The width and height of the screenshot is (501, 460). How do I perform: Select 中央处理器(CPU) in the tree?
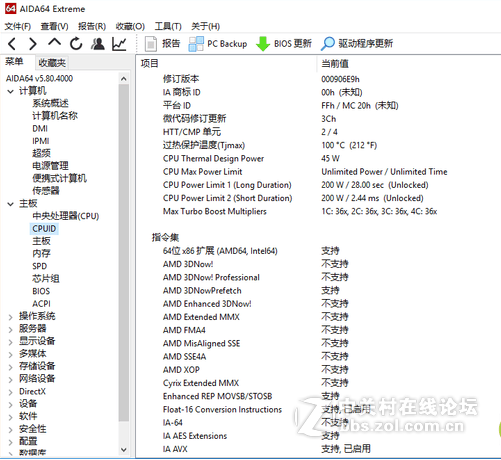point(66,216)
